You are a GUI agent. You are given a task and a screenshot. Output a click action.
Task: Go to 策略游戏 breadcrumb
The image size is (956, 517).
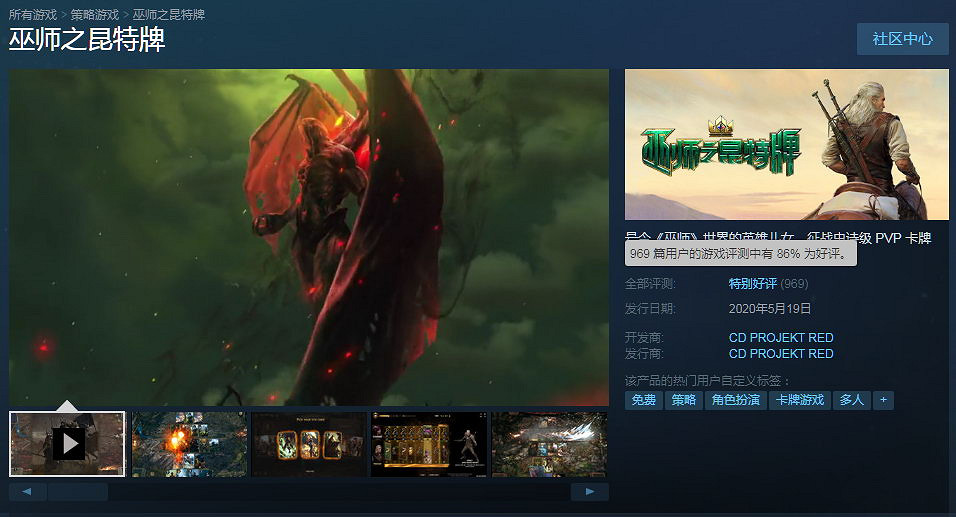[x=95, y=15]
